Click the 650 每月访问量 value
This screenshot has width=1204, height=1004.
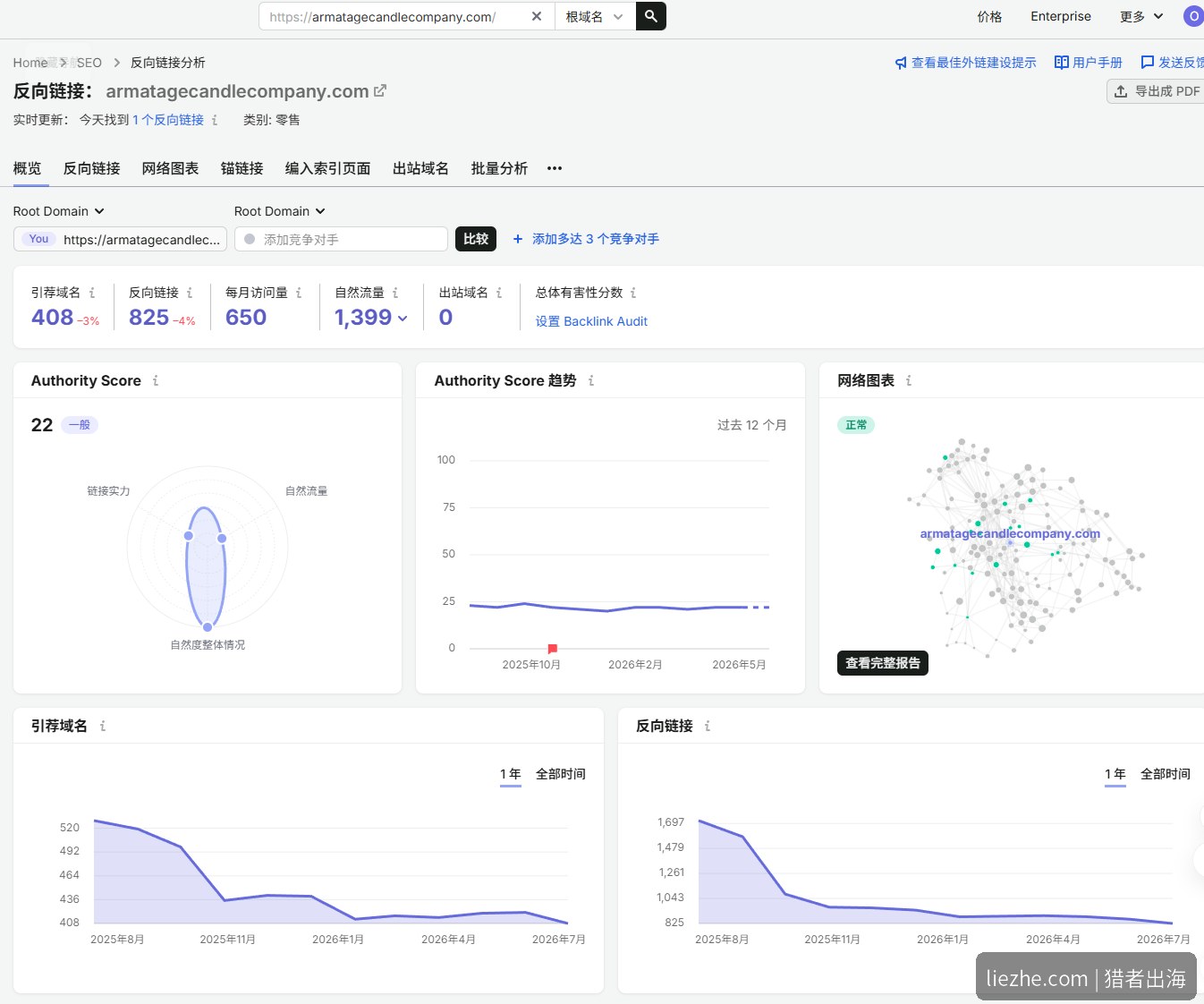click(246, 318)
